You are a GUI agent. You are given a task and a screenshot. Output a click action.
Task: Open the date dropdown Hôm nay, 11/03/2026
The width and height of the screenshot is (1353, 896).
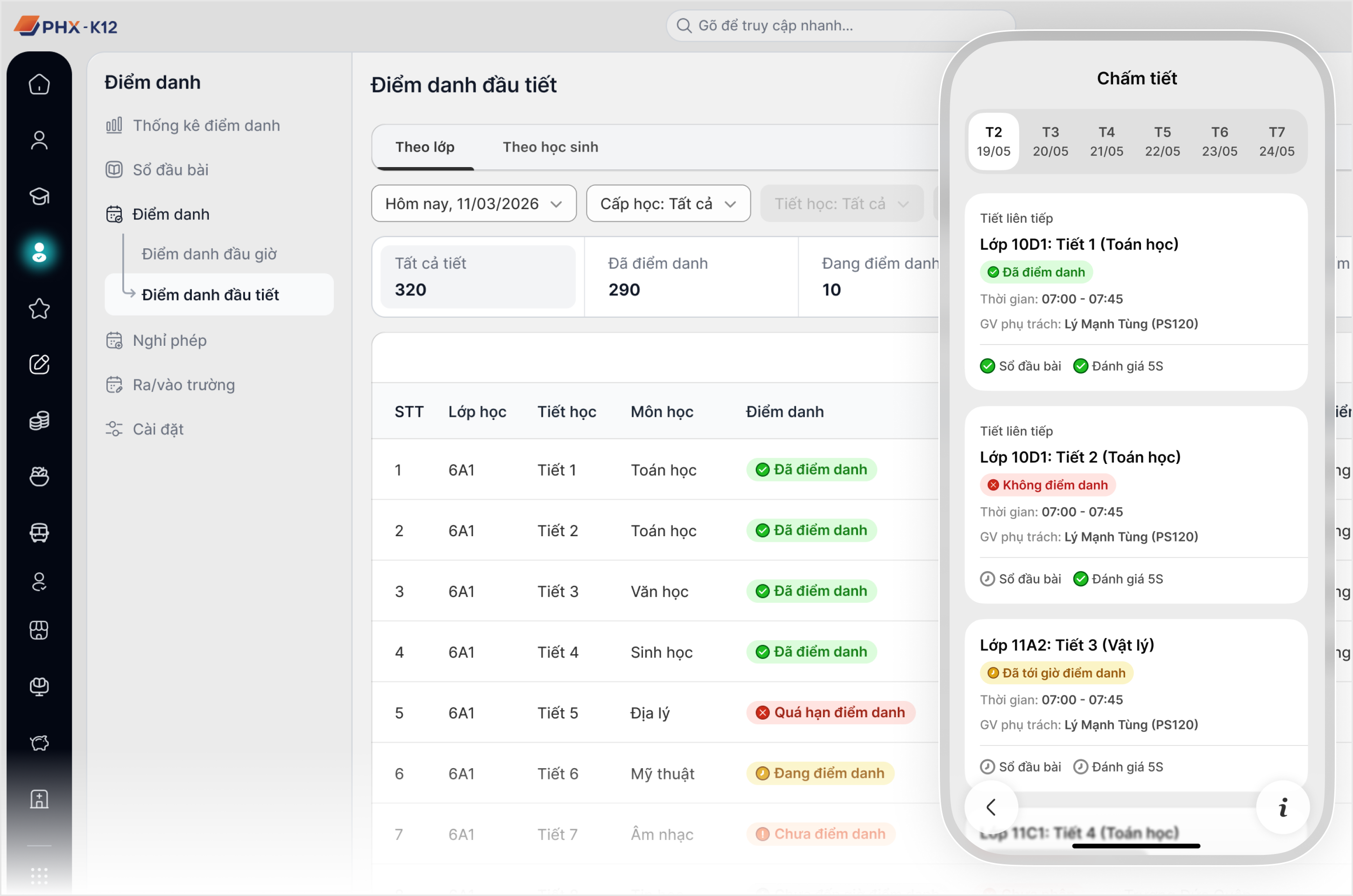coord(473,203)
